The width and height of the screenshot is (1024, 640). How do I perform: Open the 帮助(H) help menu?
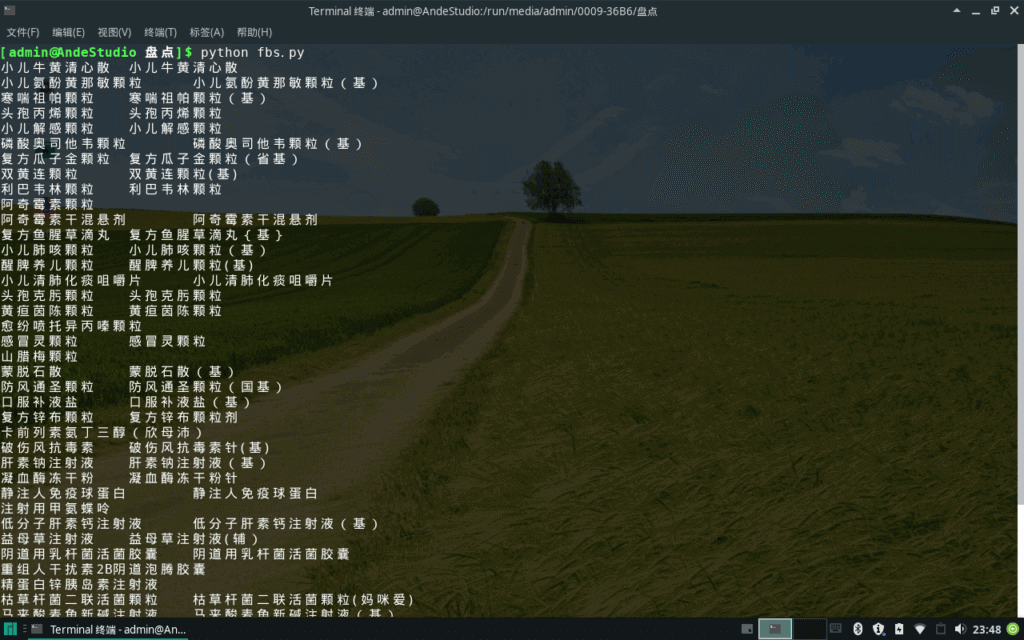(x=254, y=32)
